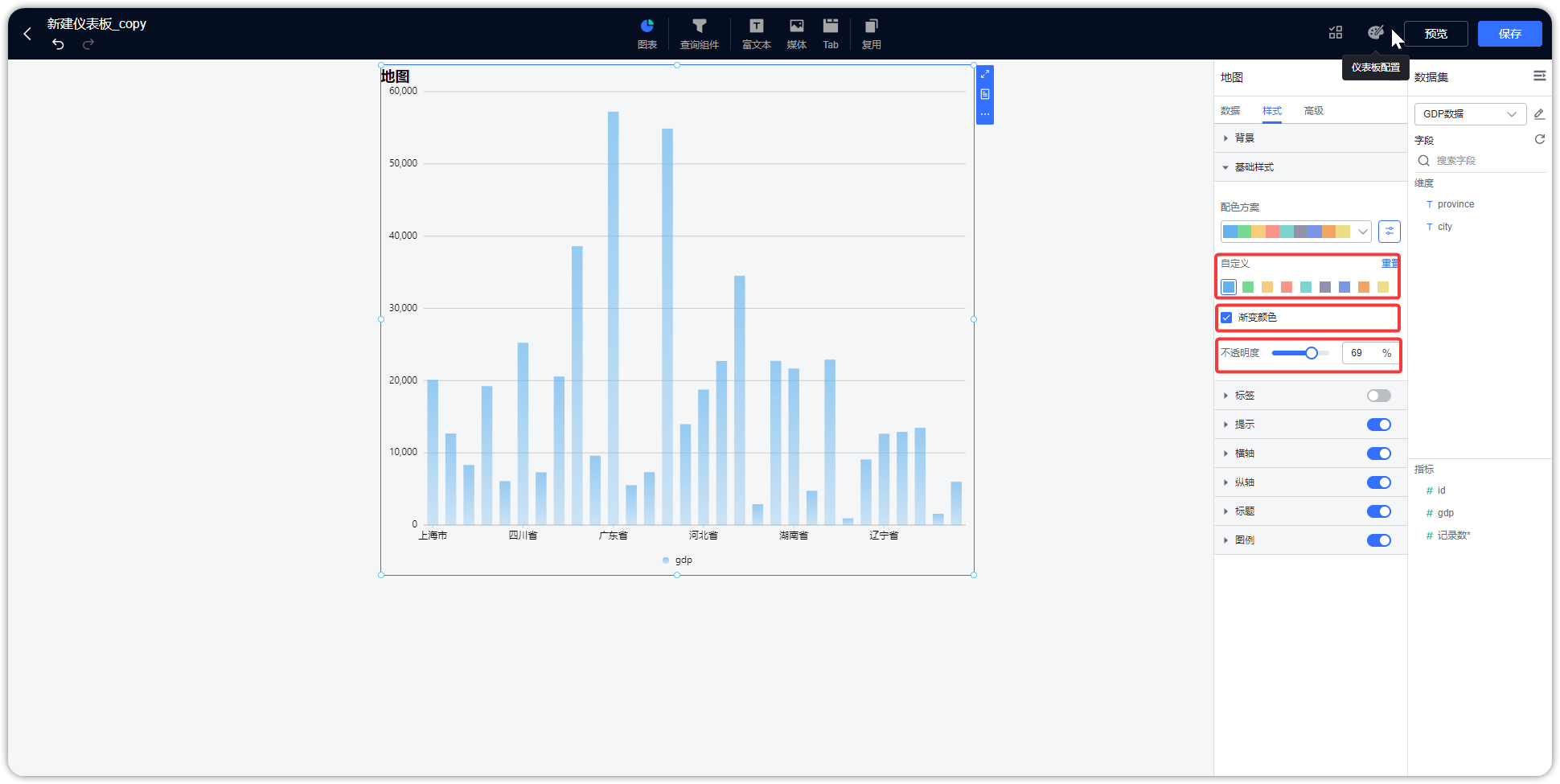
Task: Redo the last action
Action: [x=88, y=44]
